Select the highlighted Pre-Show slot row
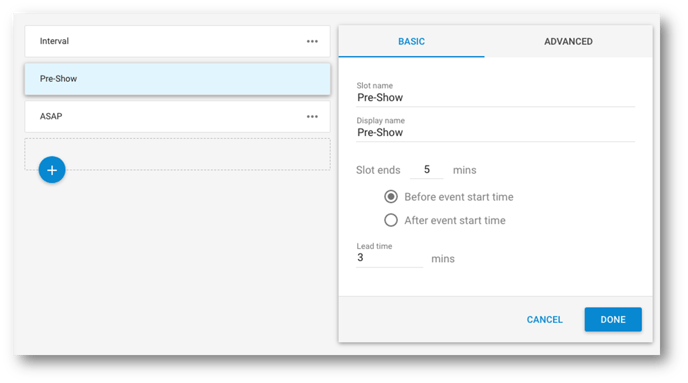The width and height of the screenshot is (688, 383). (177, 79)
